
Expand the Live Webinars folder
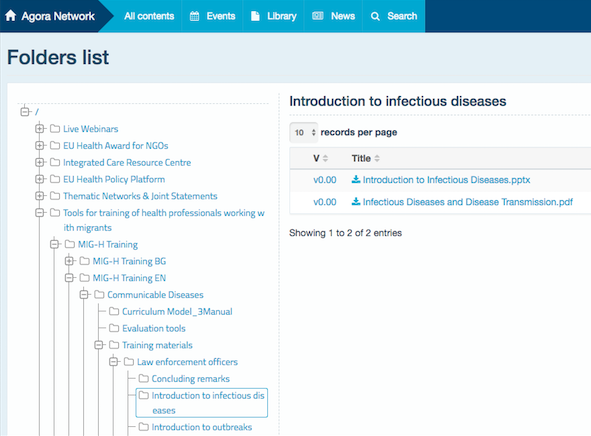(x=40, y=129)
